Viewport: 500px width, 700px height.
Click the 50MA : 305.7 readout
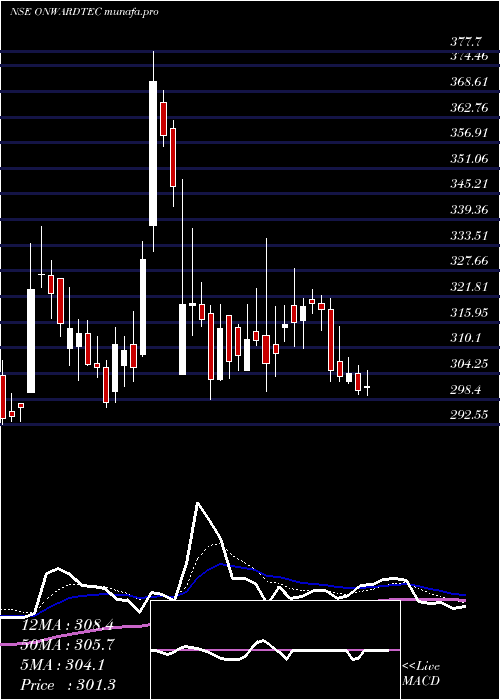(x=68, y=645)
